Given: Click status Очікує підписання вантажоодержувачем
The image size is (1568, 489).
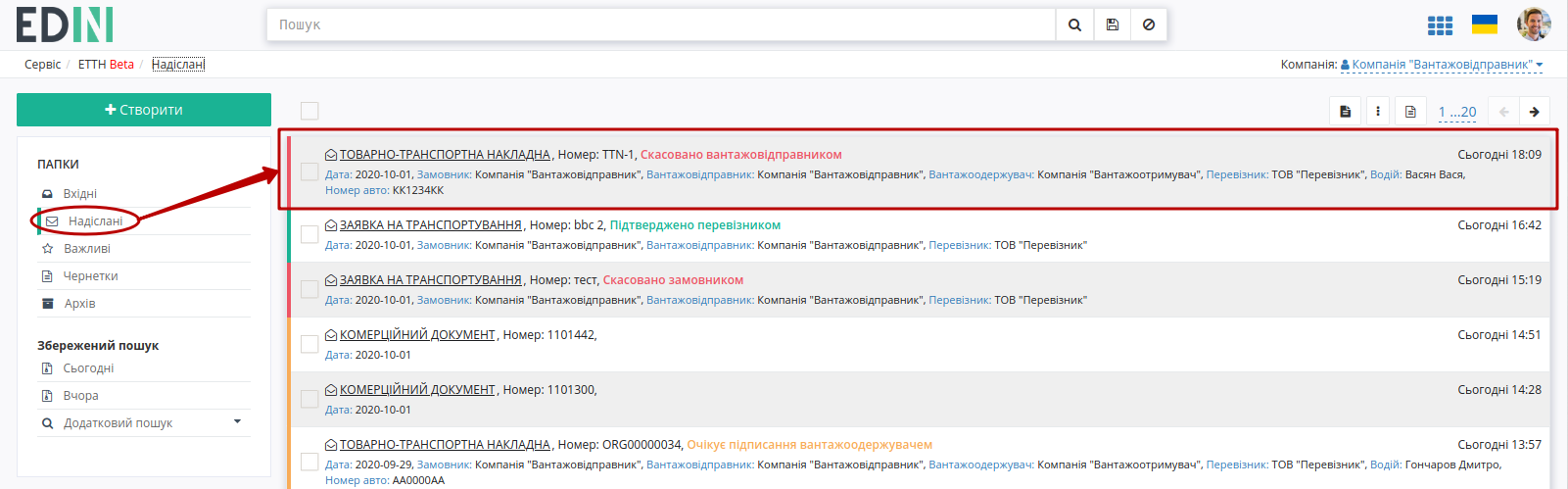Looking at the screenshot, I should click(x=810, y=445).
